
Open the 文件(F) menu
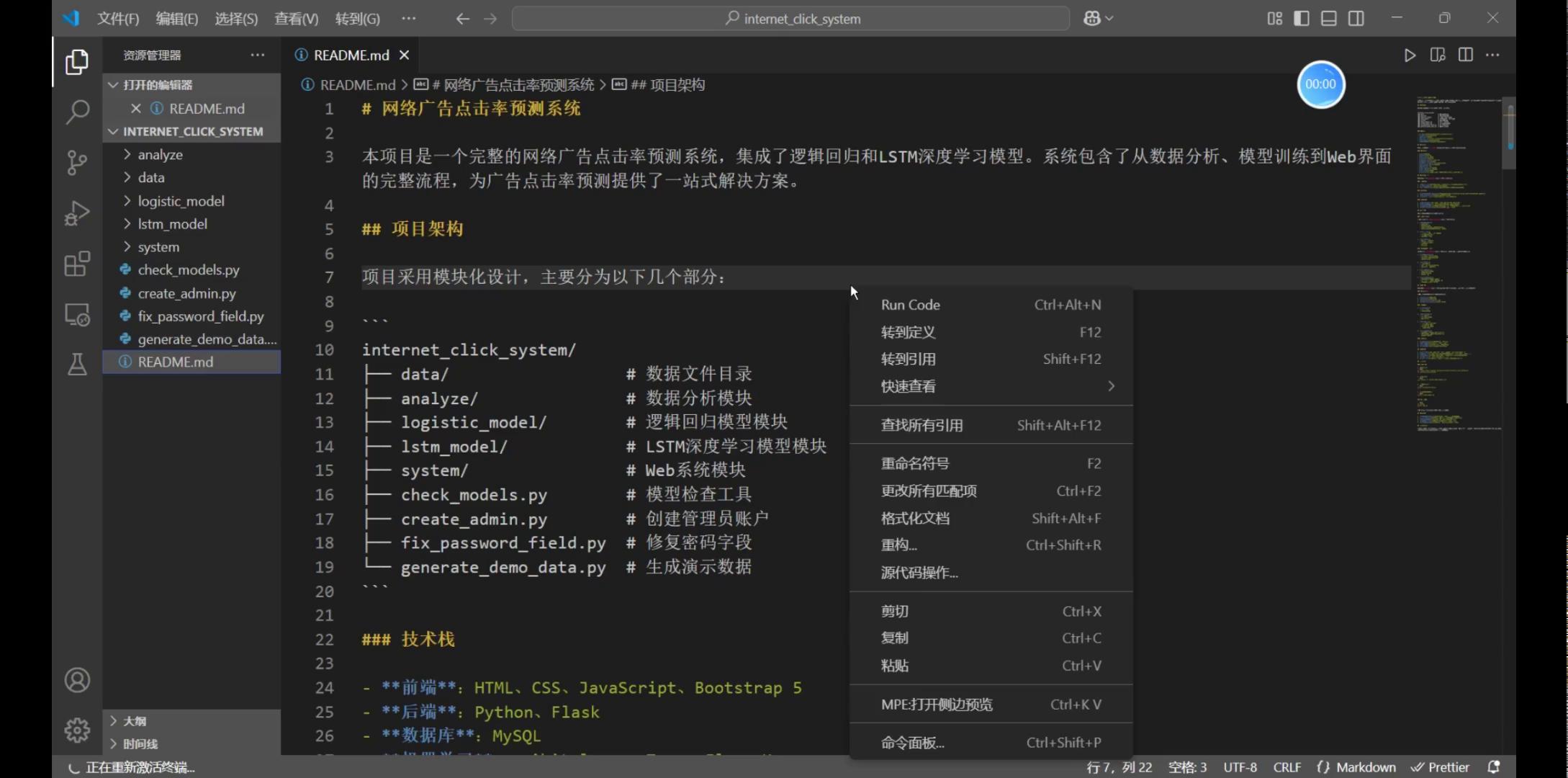coord(118,19)
